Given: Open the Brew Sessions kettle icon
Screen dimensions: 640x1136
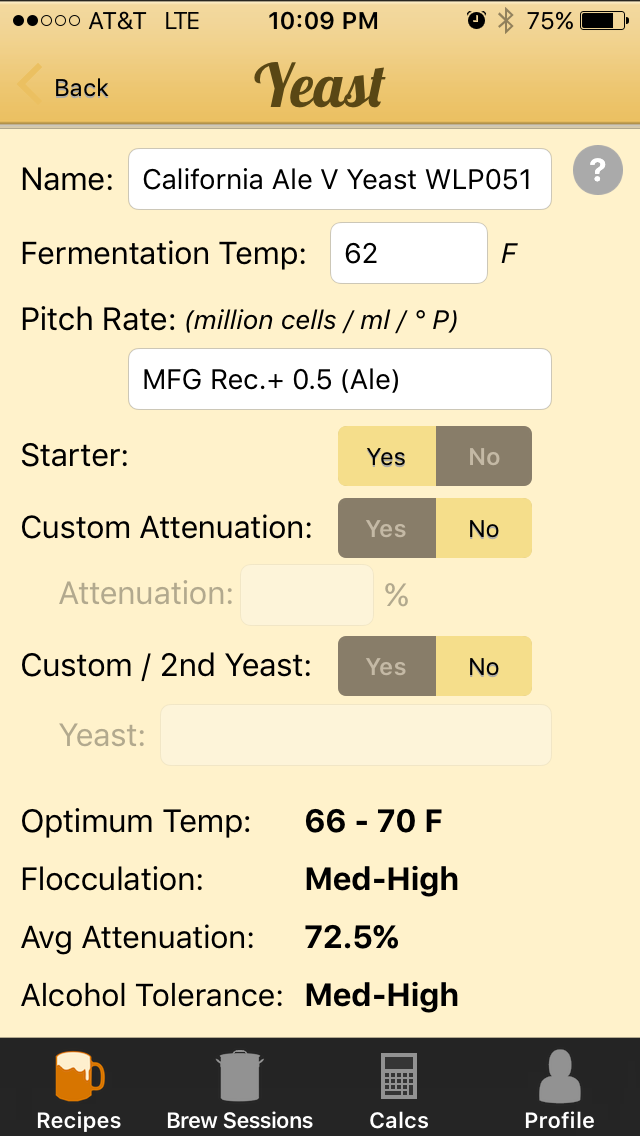Looking at the screenshot, I should point(239,1076).
